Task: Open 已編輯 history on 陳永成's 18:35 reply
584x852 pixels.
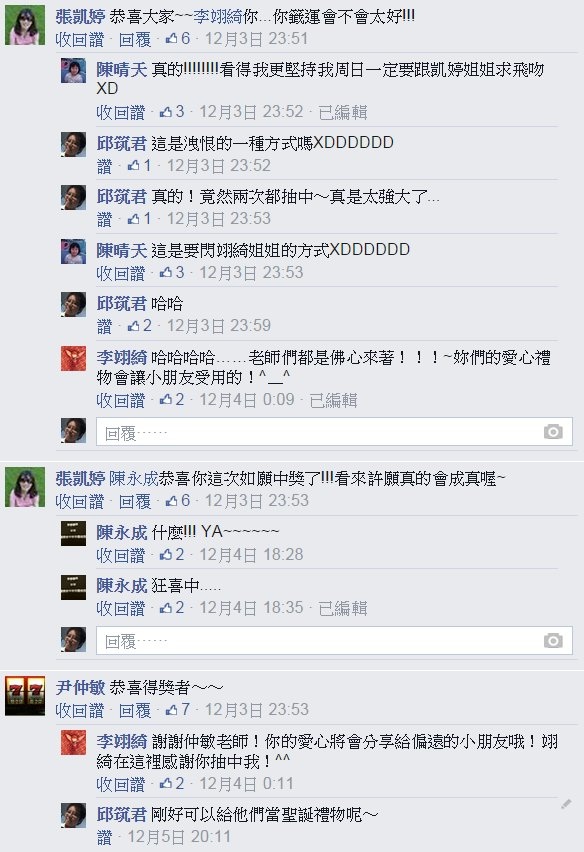Action: tap(343, 608)
